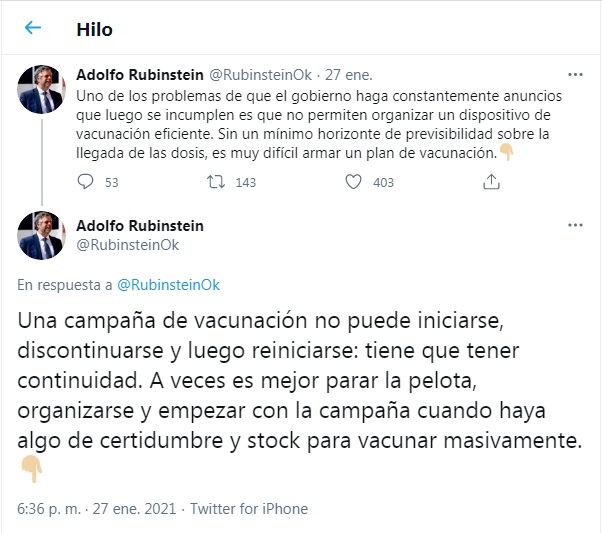Open the @RubinsteinOk handle below the second tweet's name
The image size is (602, 533).
[x=128, y=245]
